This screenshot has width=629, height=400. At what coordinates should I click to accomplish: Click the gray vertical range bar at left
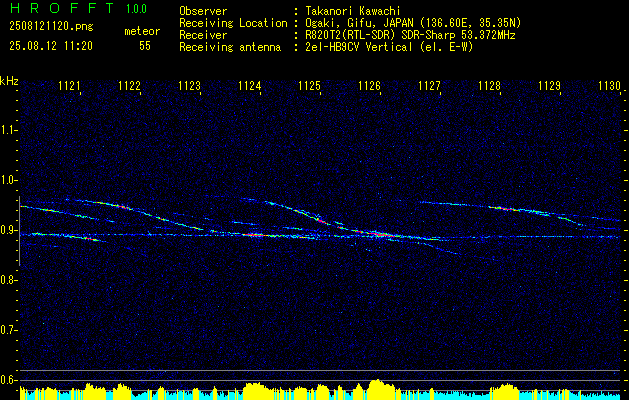point(19,231)
